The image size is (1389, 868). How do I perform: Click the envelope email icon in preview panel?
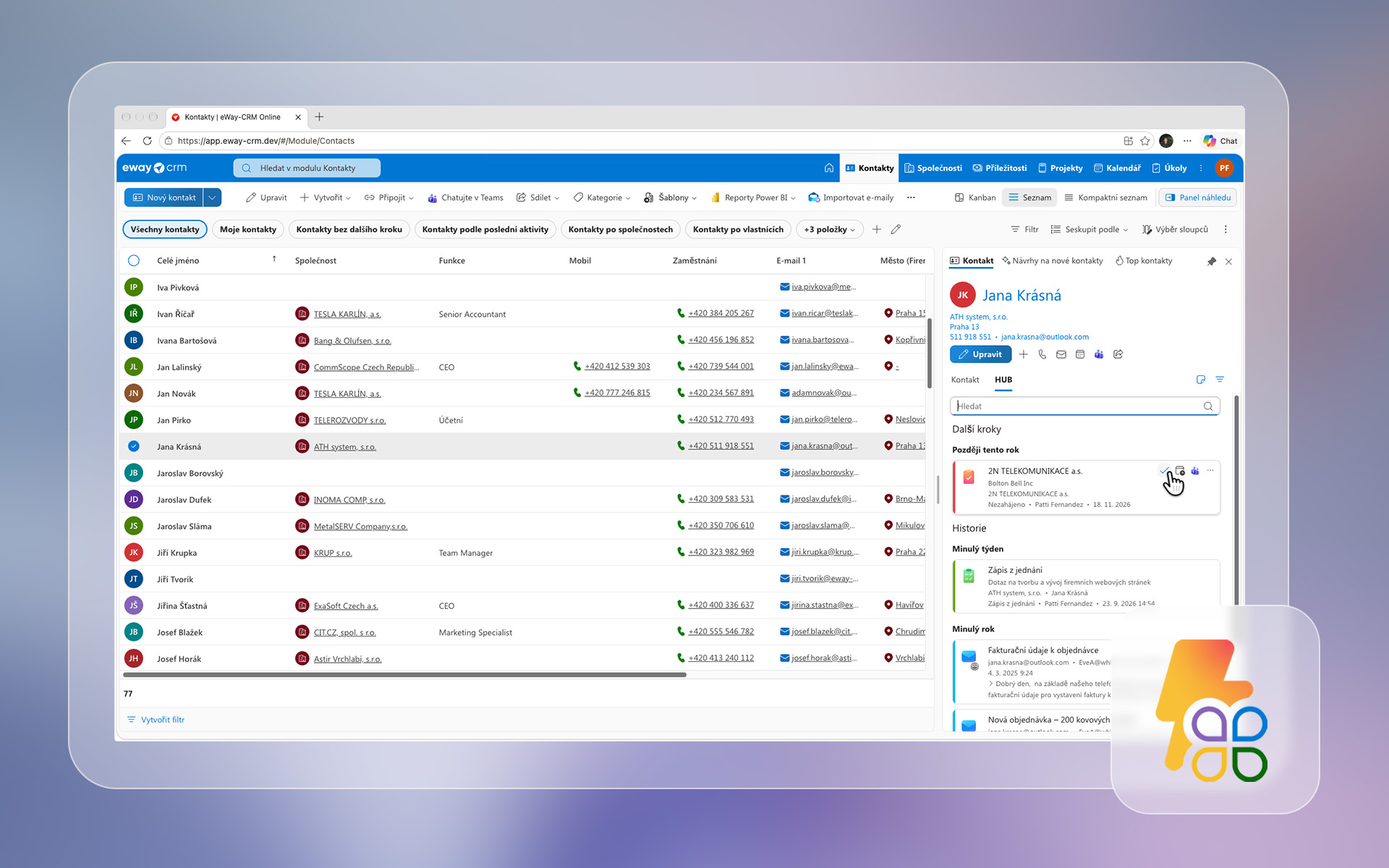(x=1061, y=354)
